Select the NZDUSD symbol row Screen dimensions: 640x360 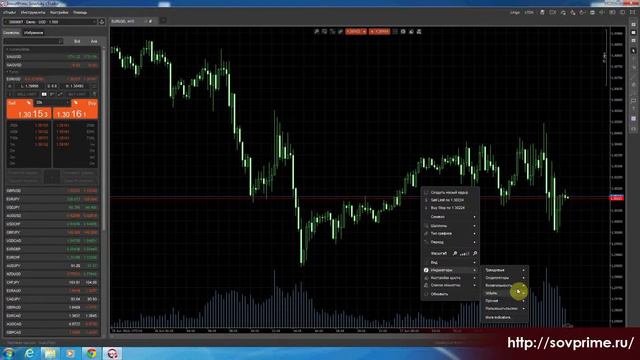pyautogui.click(x=52, y=274)
